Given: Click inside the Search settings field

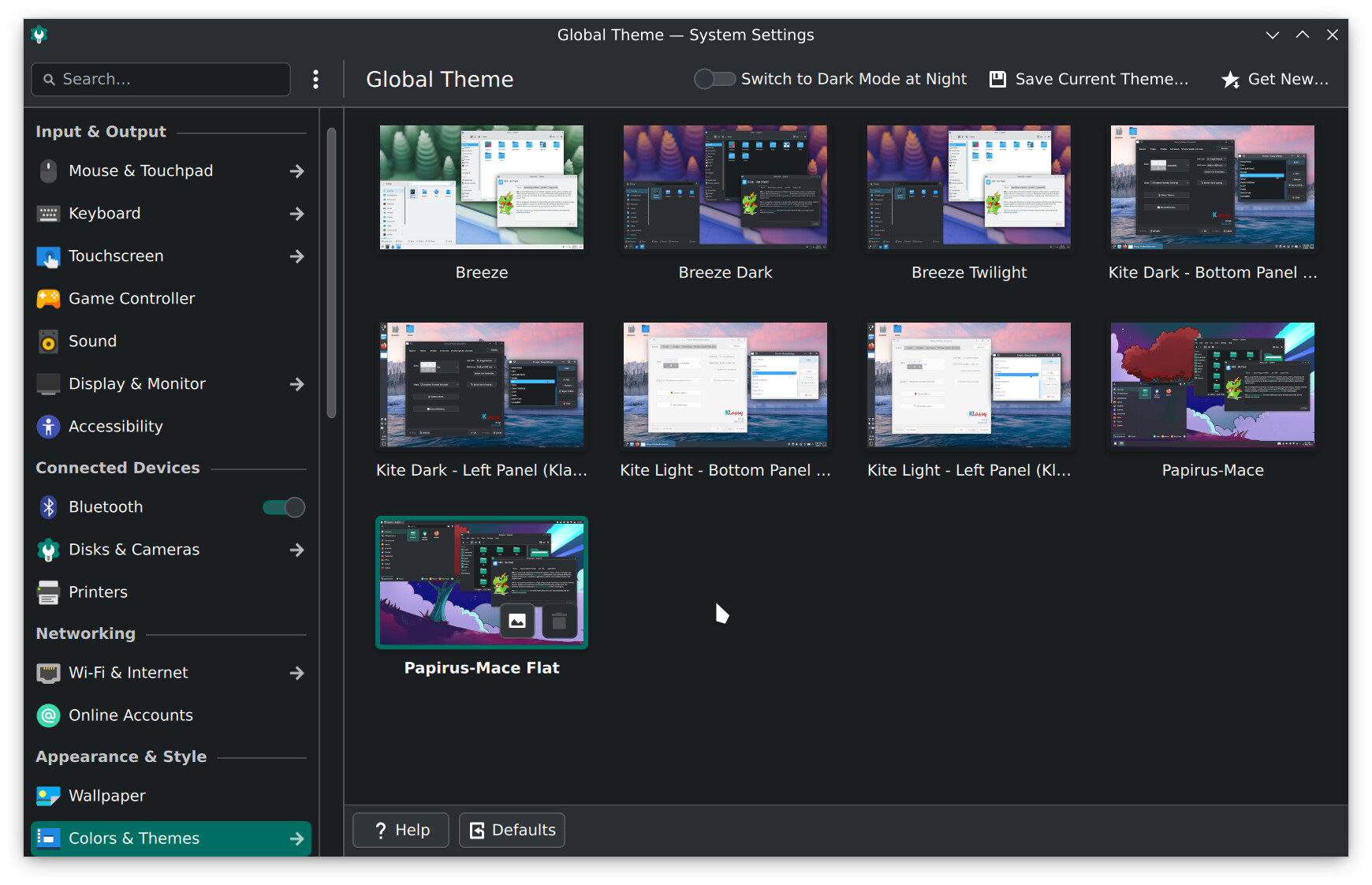Looking at the screenshot, I should pos(161,80).
